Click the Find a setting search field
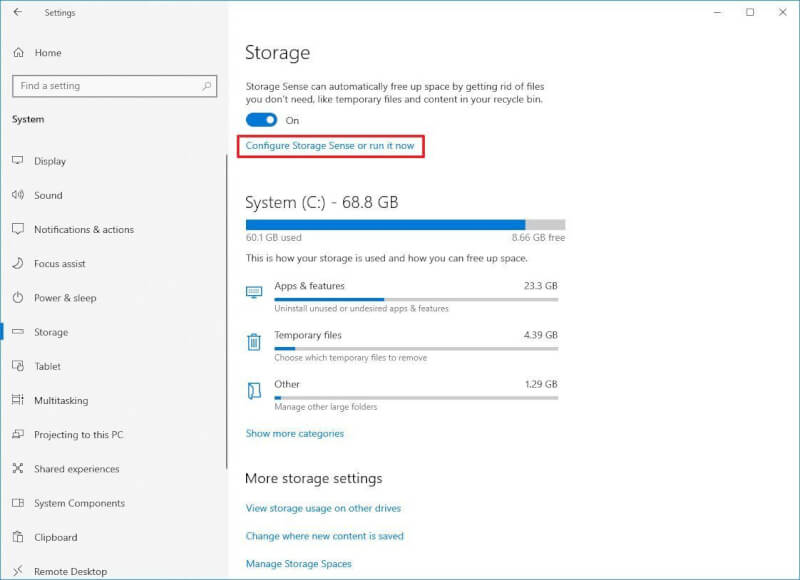 [x=114, y=86]
